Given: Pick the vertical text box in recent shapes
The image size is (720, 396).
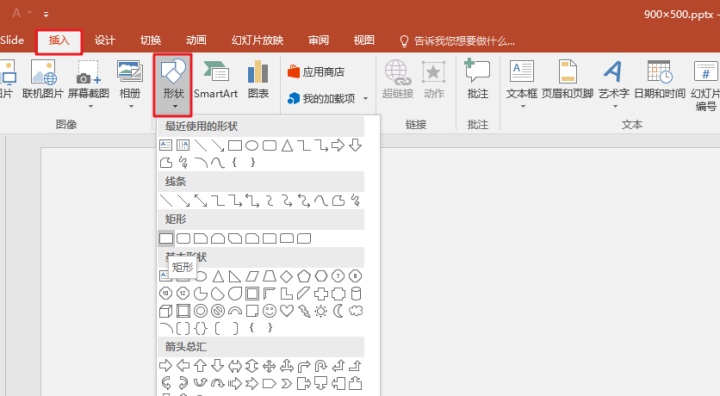Looking at the screenshot, I should click(x=183, y=146).
